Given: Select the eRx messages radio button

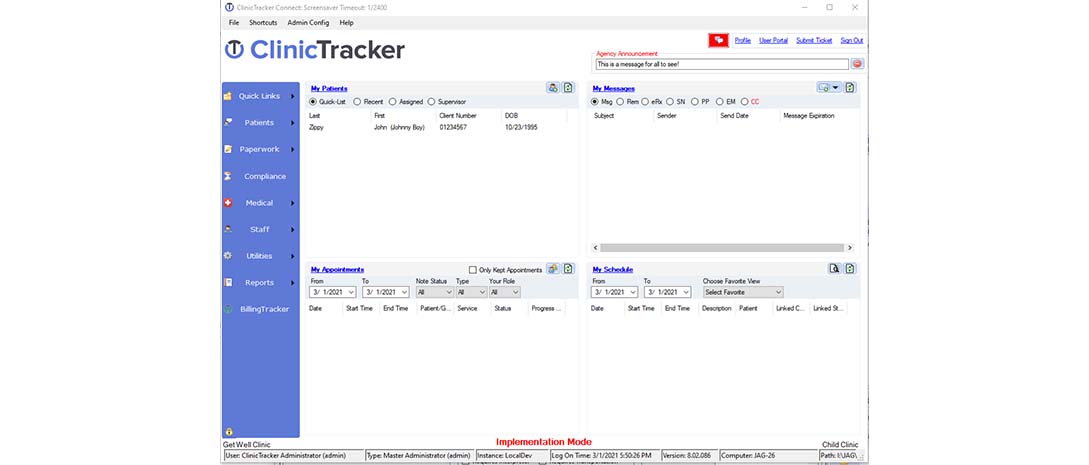Looking at the screenshot, I should click(645, 102).
